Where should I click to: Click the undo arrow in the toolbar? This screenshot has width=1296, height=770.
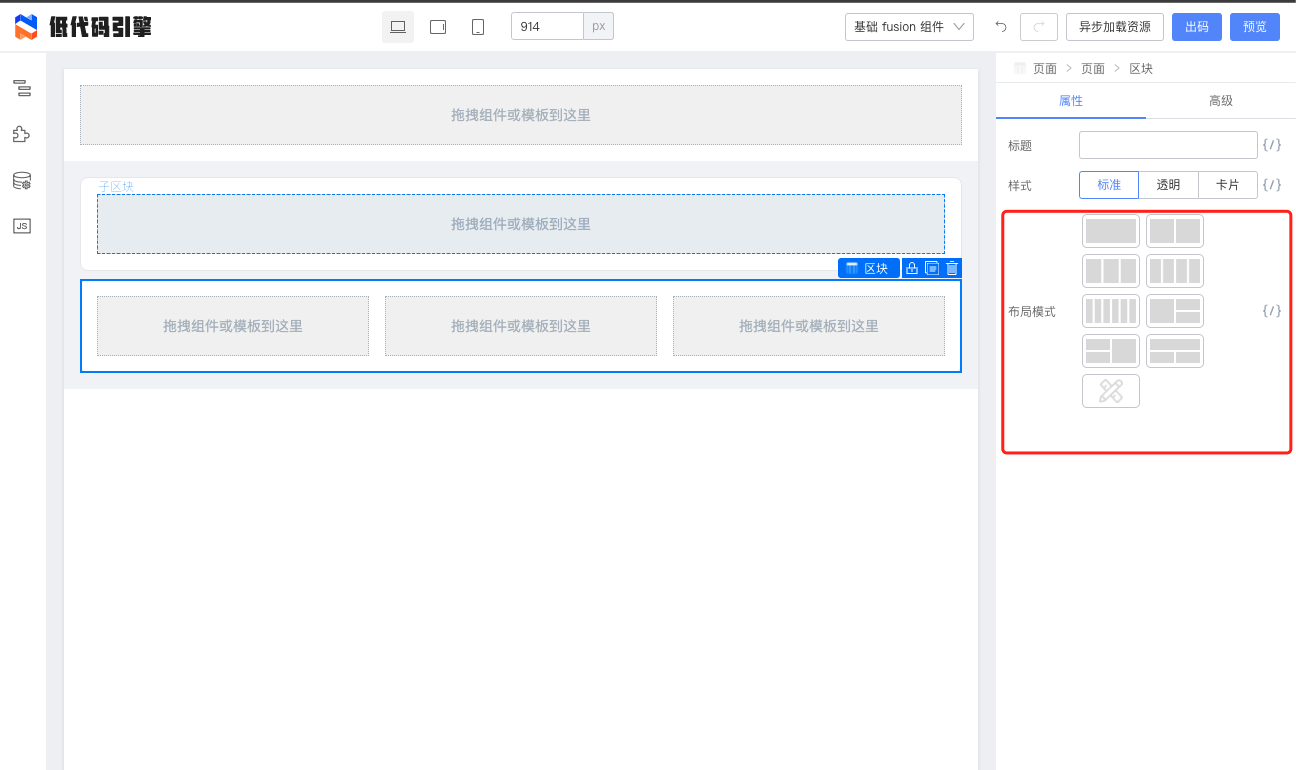(1000, 27)
